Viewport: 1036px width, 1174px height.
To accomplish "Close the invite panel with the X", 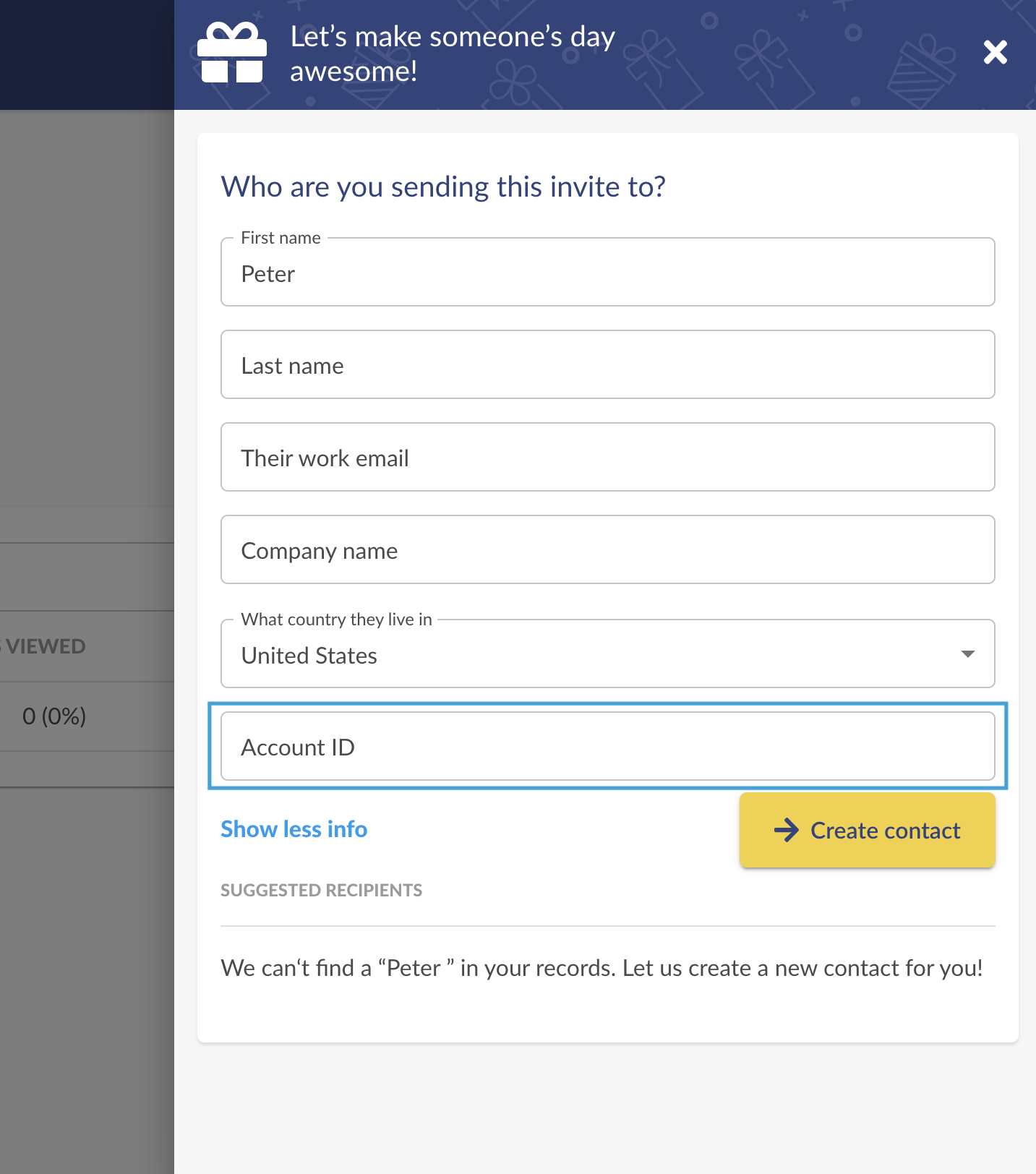I will (996, 52).
